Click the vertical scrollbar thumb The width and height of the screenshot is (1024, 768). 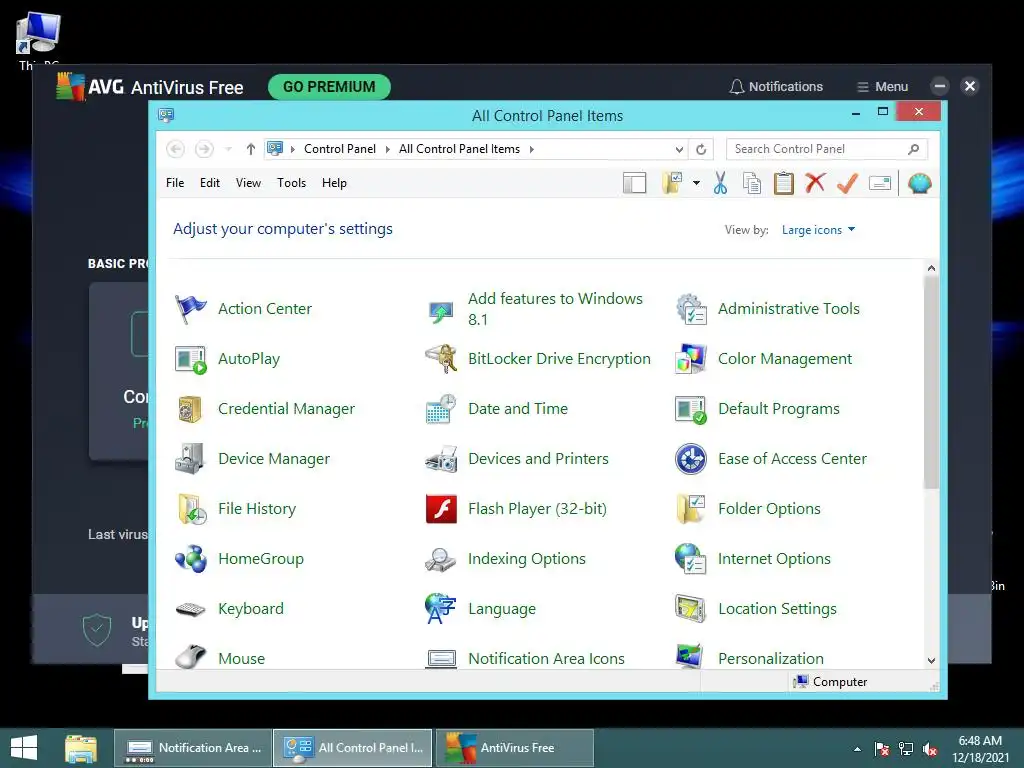[931, 382]
